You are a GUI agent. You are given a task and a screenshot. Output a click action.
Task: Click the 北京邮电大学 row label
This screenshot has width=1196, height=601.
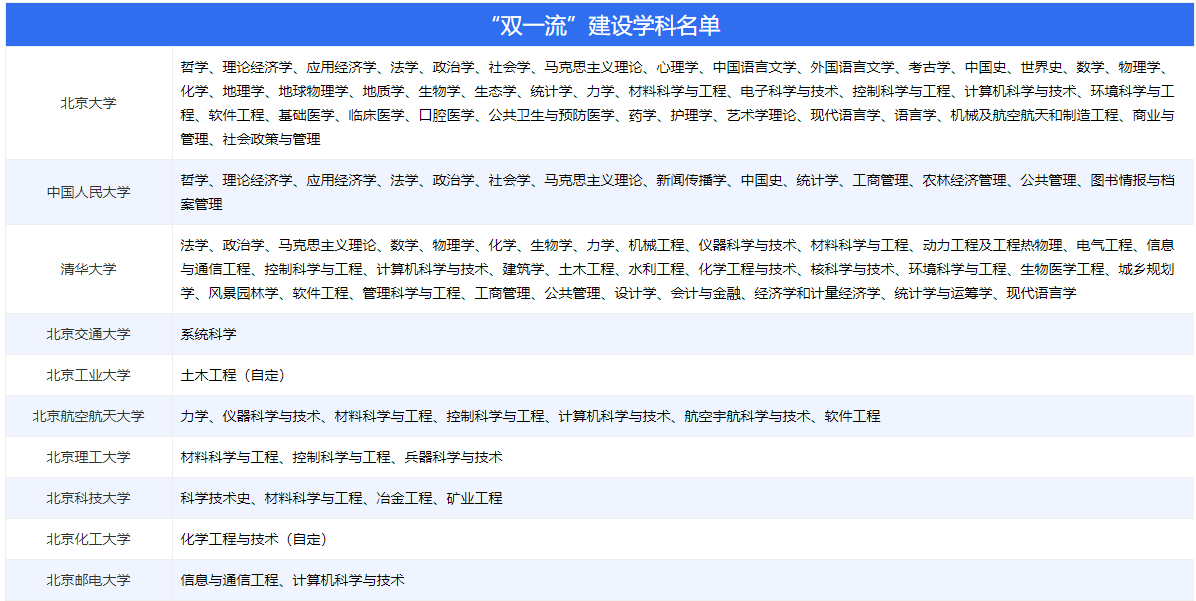[x=88, y=580]
